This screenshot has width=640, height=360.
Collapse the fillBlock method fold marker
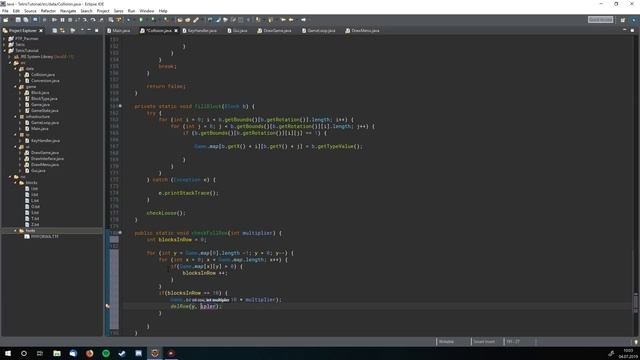(x=120, y=106)
